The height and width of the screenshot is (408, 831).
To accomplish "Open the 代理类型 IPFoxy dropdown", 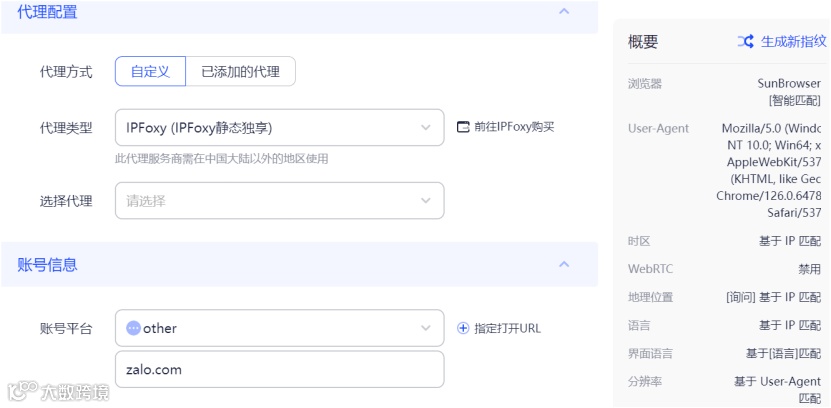I will click(279, 128).
